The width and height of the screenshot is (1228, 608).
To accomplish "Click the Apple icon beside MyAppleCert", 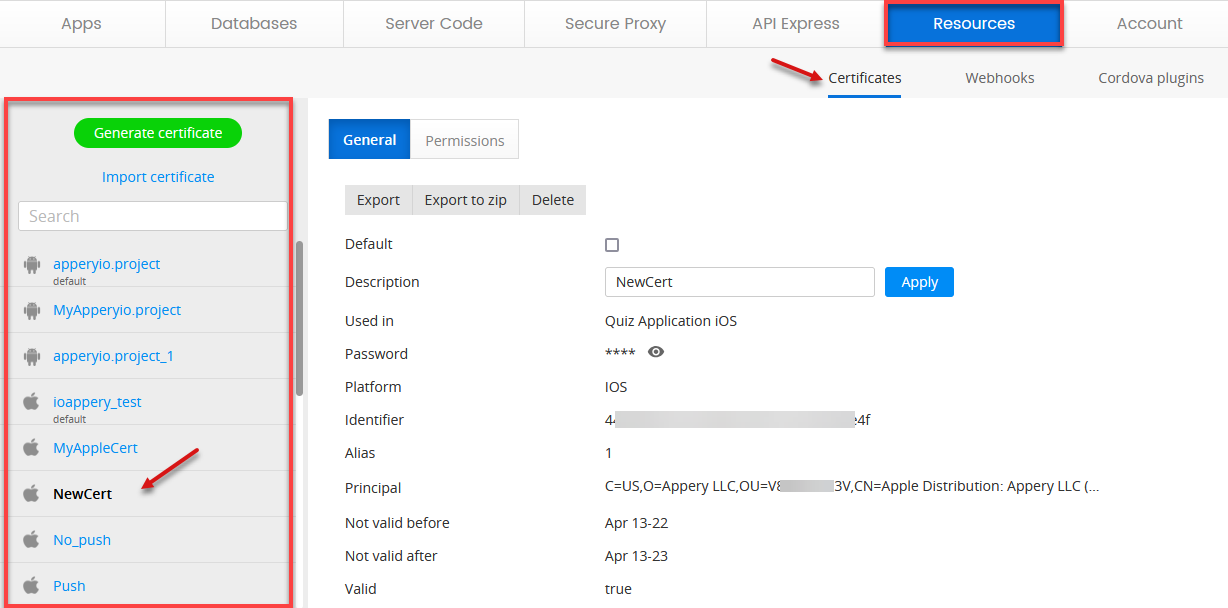I will [32, 448].
